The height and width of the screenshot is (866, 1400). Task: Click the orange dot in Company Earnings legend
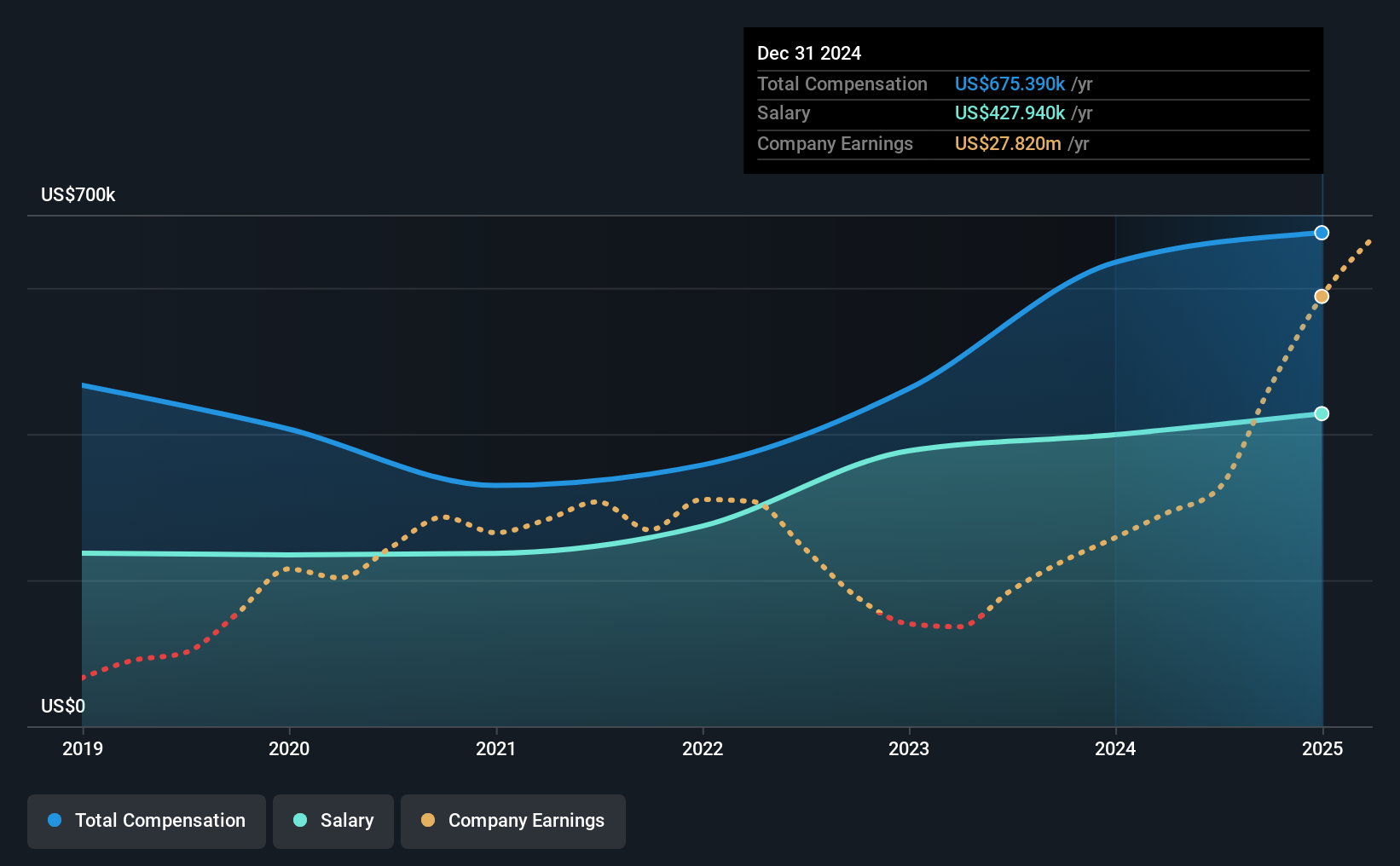(428, 820)
